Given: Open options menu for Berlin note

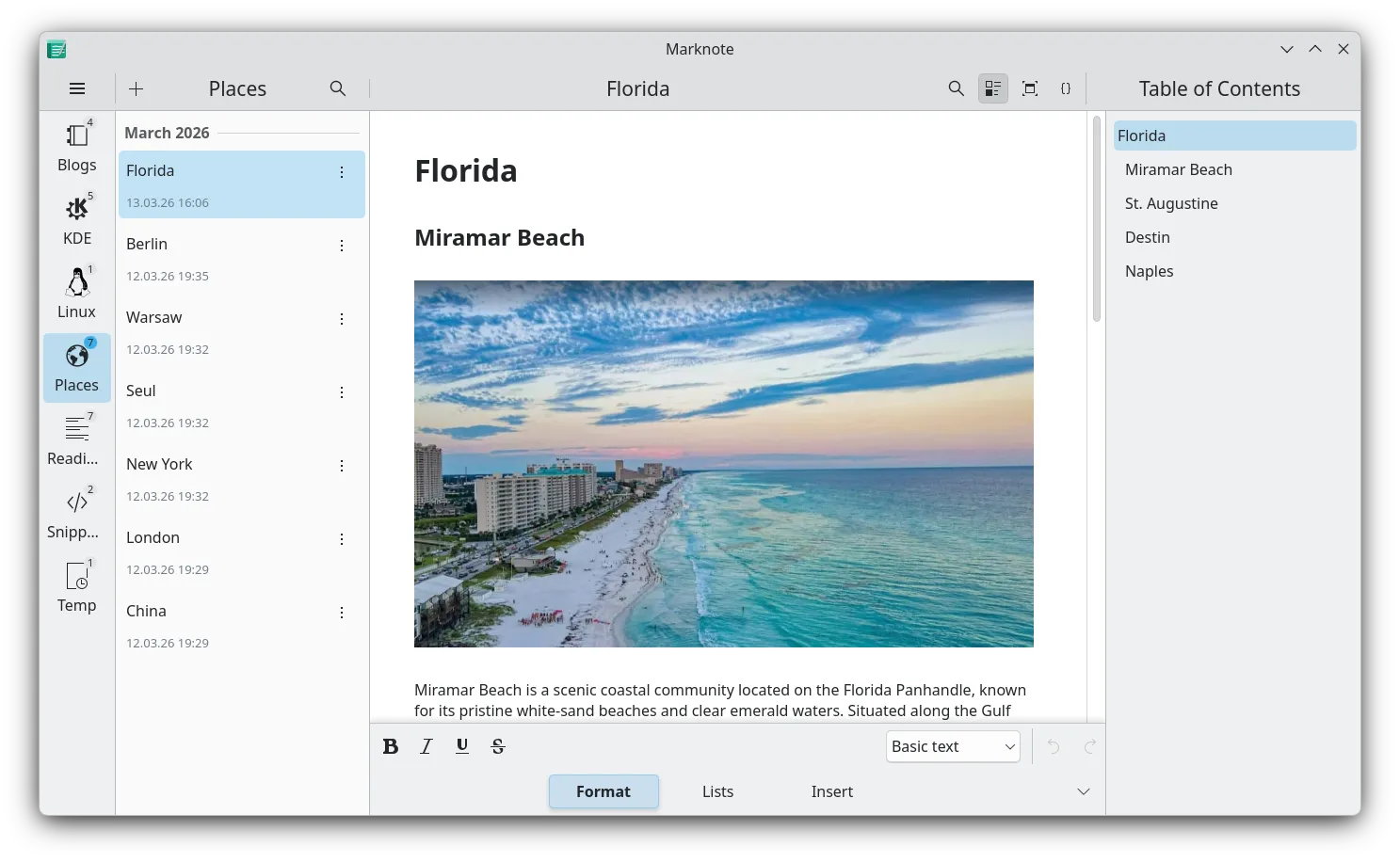Looking at the screenshot, I should tap(342, 246).
